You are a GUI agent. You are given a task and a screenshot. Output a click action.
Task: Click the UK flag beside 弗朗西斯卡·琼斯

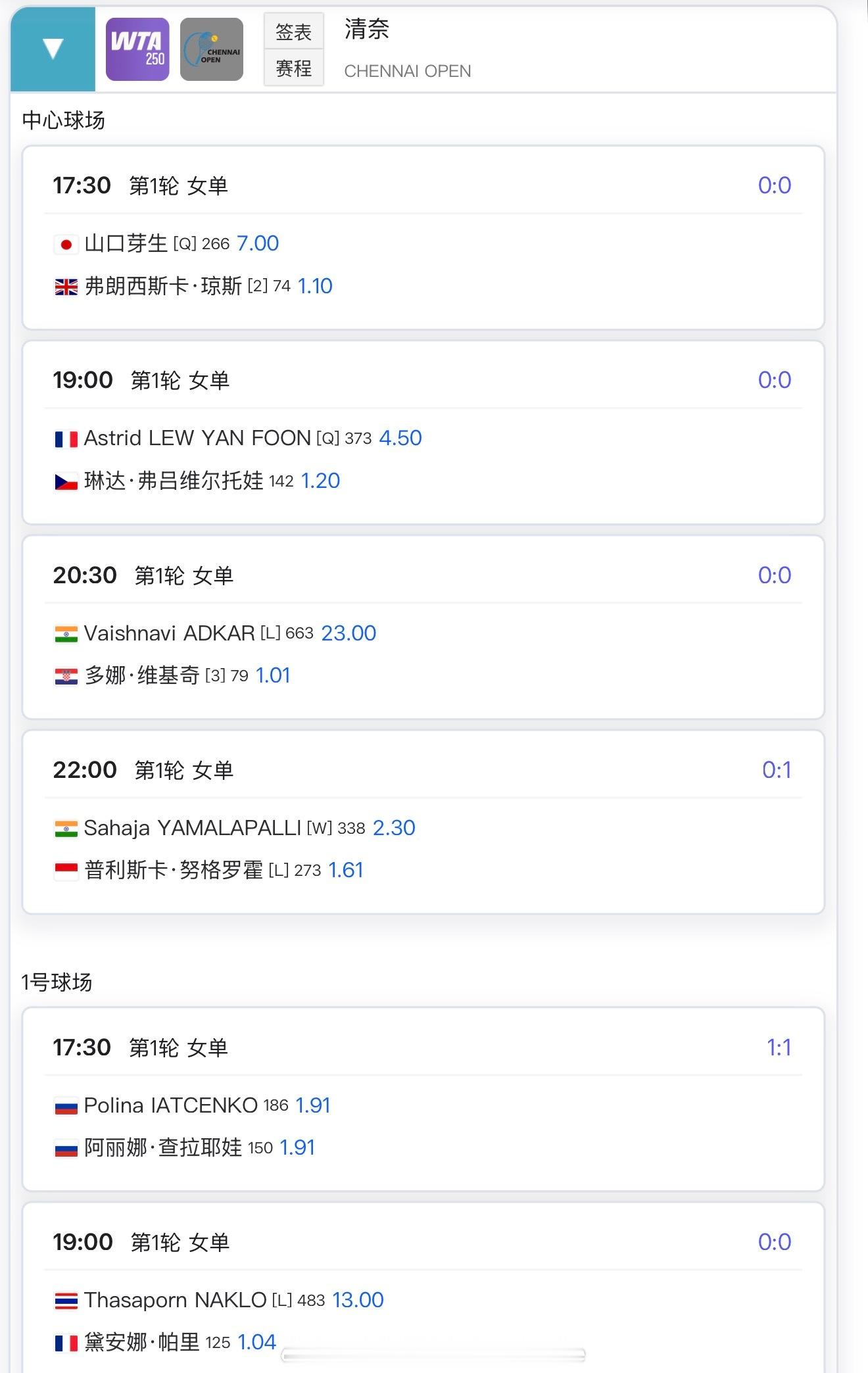coord(66,287)
